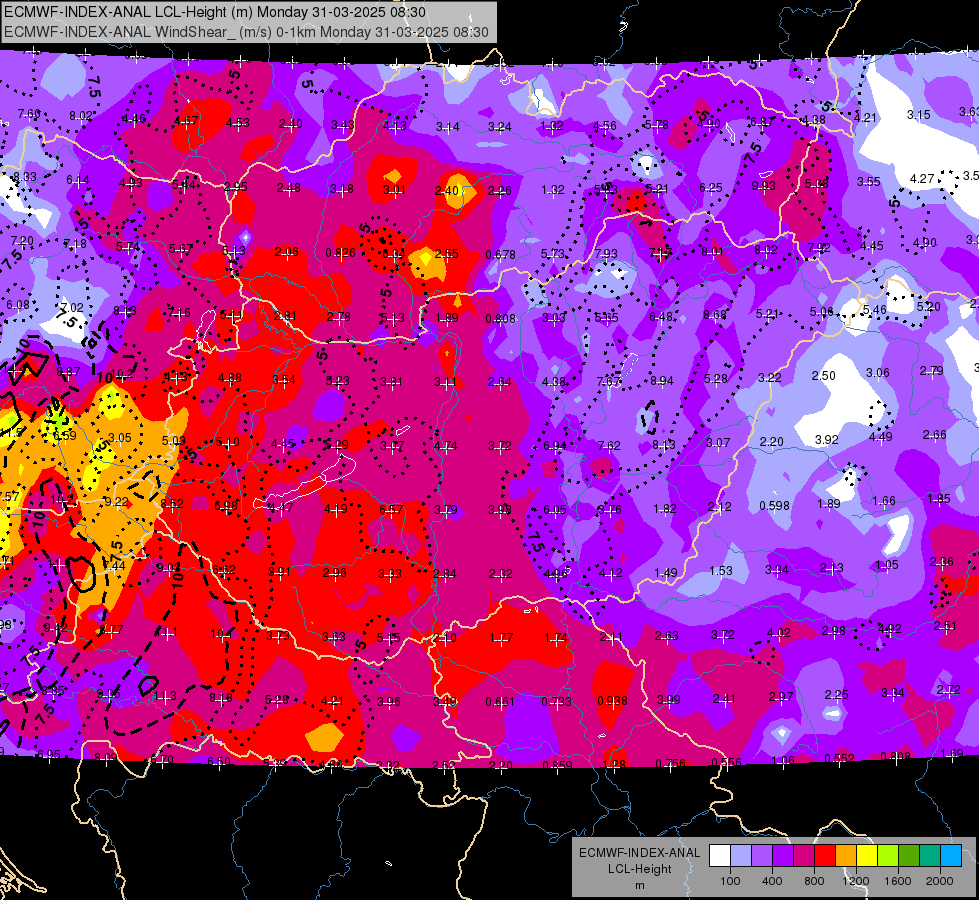Click the wind shear value 8.68
The image size is (979, 900).
pos(715,315)
